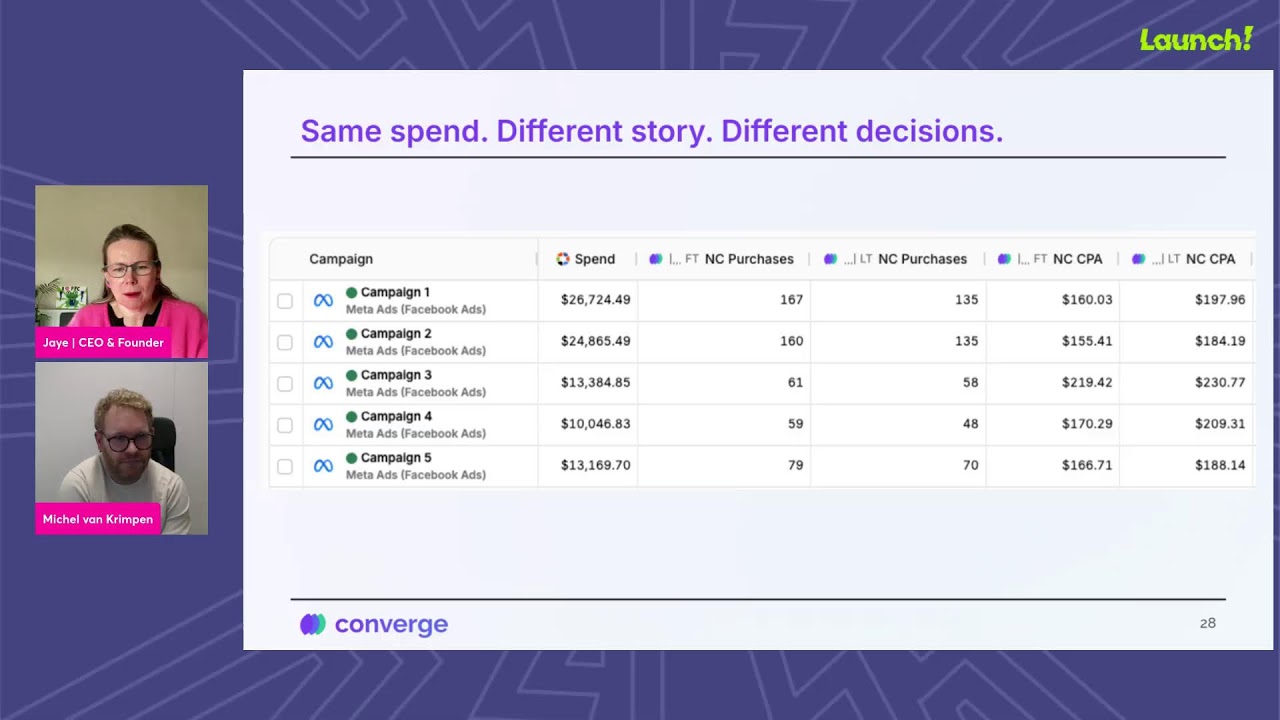
Task: Click the green status dot of Campaign 2
Action: [x=351, y=334]
